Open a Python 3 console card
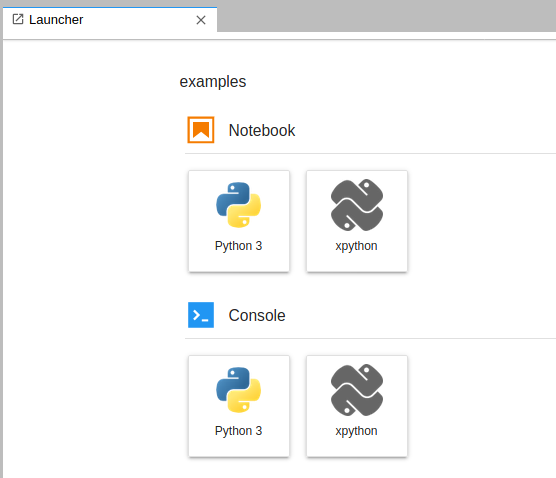This screenshot has height=478, width=556. point(239,406)
